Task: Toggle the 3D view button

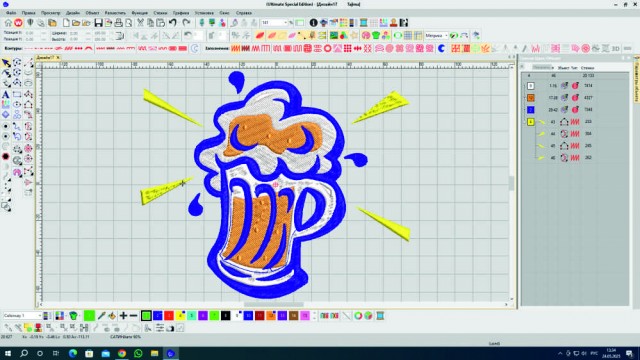Action: [616, 49]
